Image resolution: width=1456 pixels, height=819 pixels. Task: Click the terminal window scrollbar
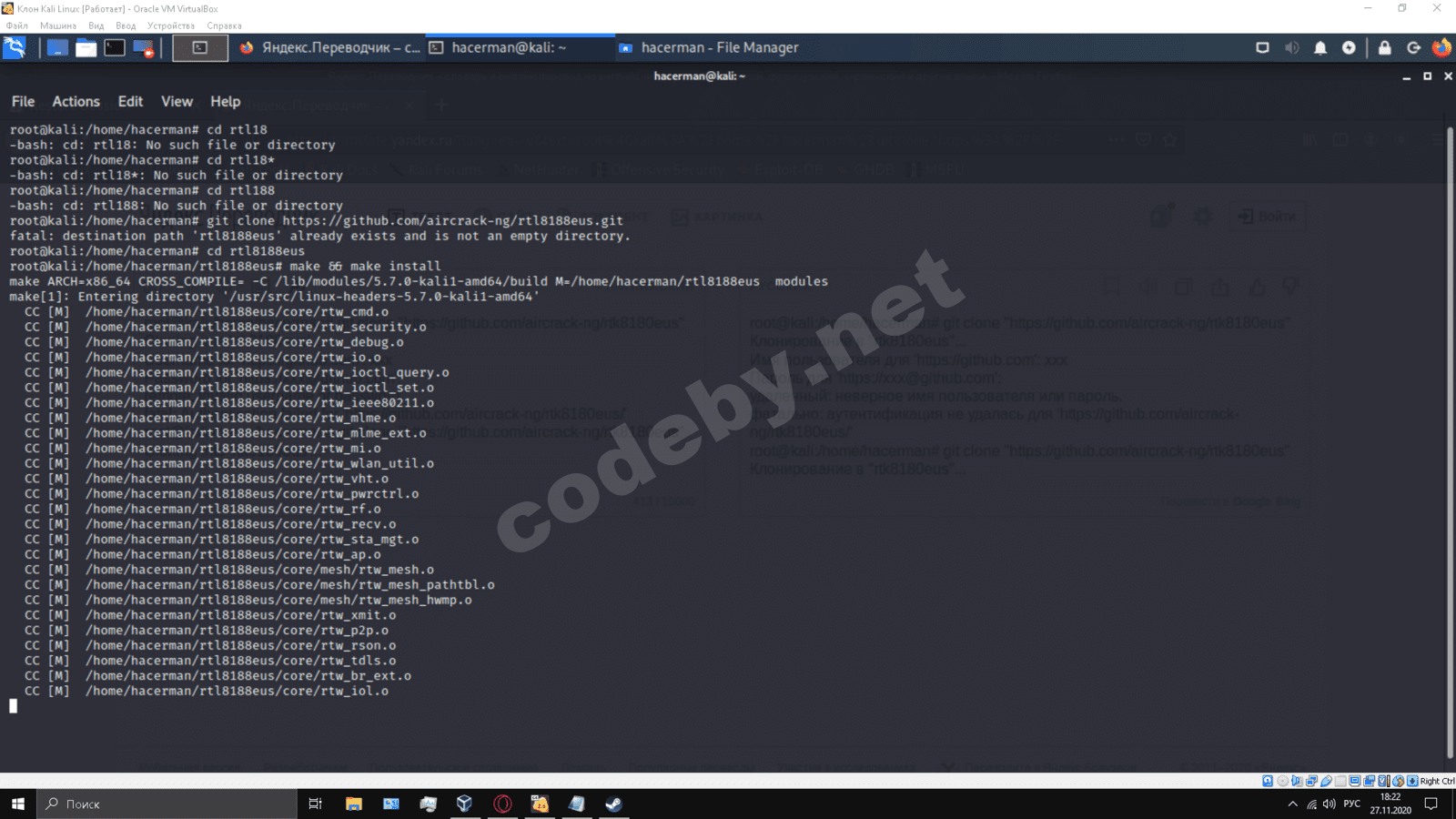coord(1451,441)
